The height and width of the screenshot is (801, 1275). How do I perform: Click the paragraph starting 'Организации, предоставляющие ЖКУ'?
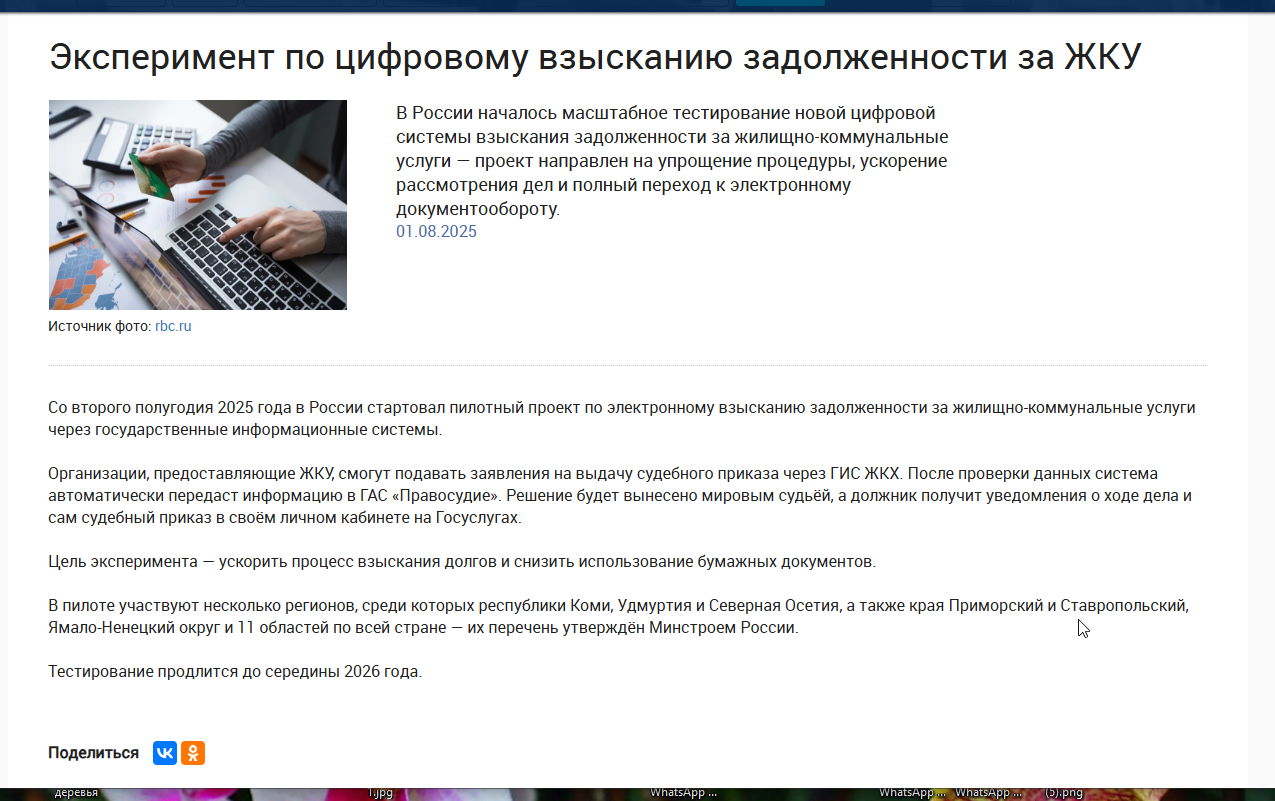620,496
